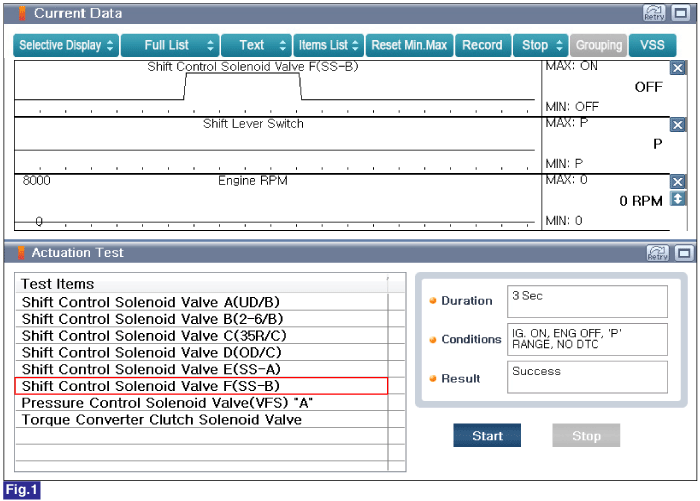Maximize the Actuation Test panel

point(684,253)
